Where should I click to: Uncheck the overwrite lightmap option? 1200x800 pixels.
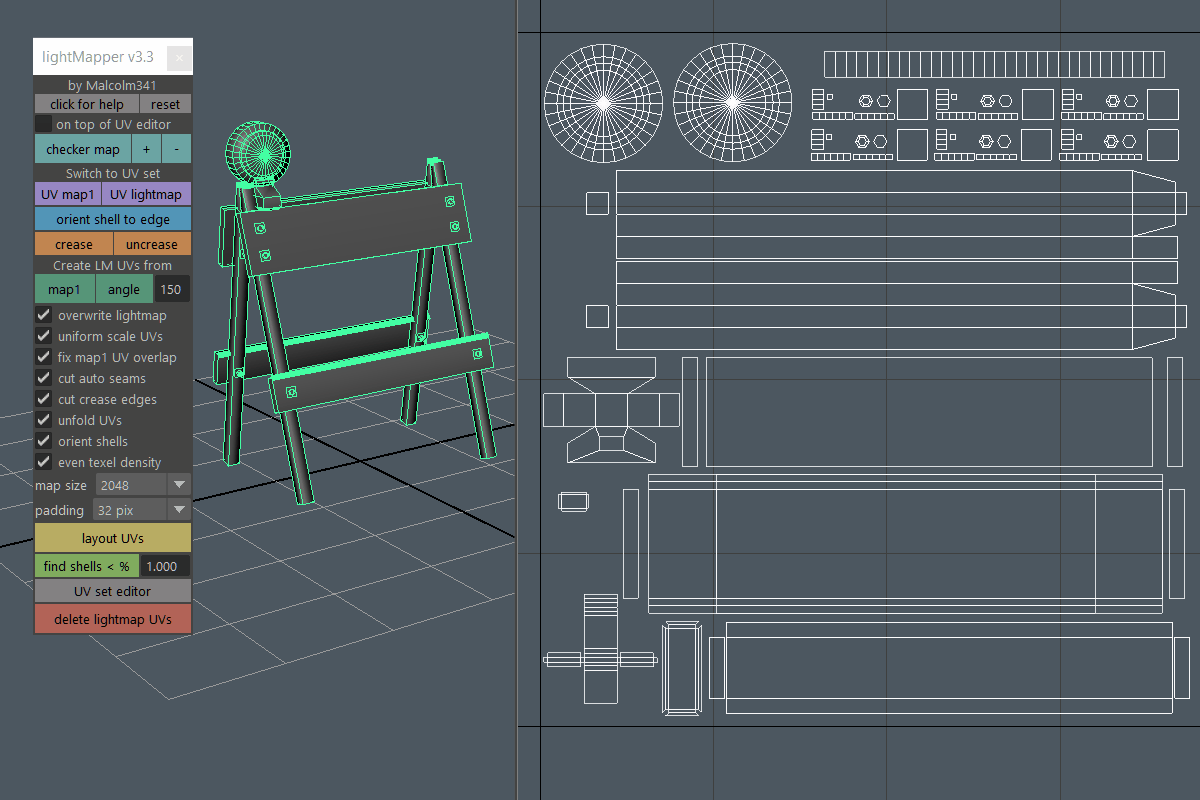[x=44, y=315]
